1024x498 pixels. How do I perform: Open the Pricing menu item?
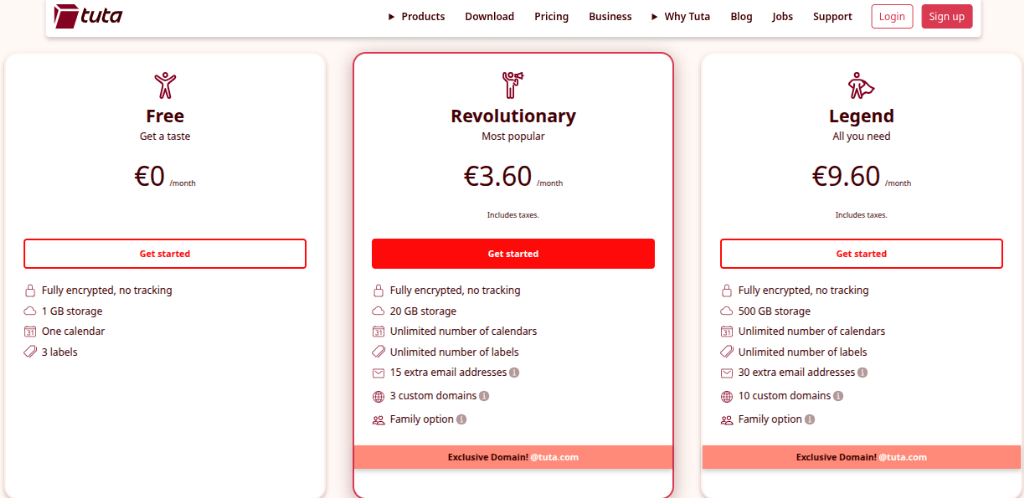pos(551,16)
